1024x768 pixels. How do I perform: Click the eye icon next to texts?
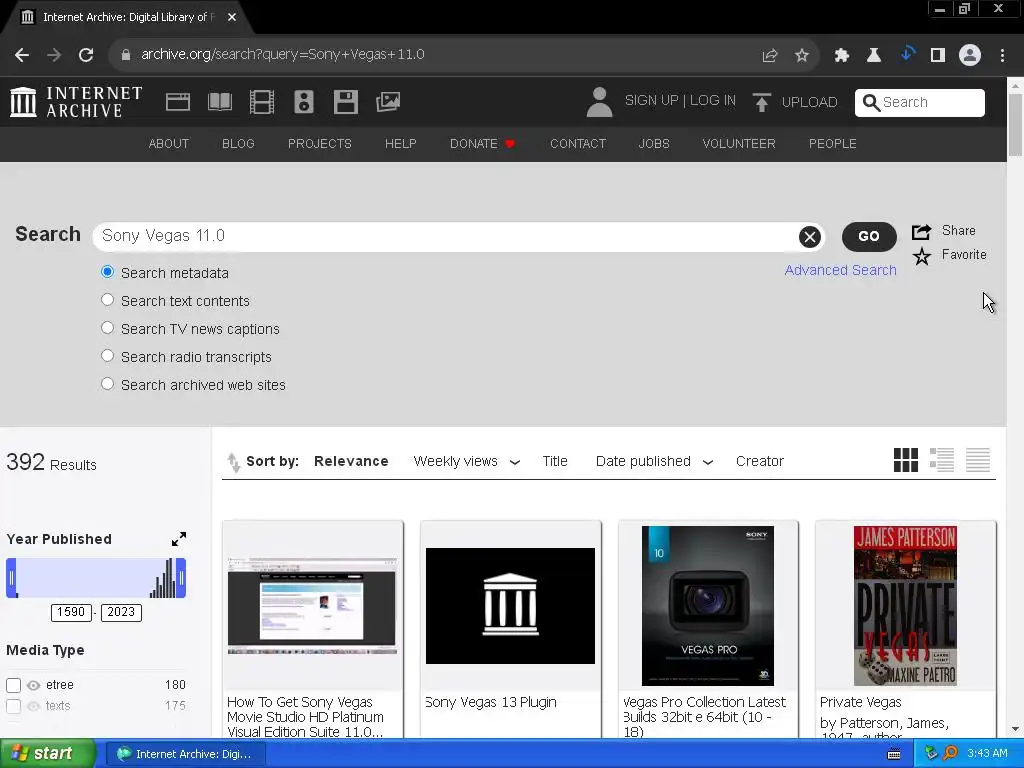tap(33, 707)
